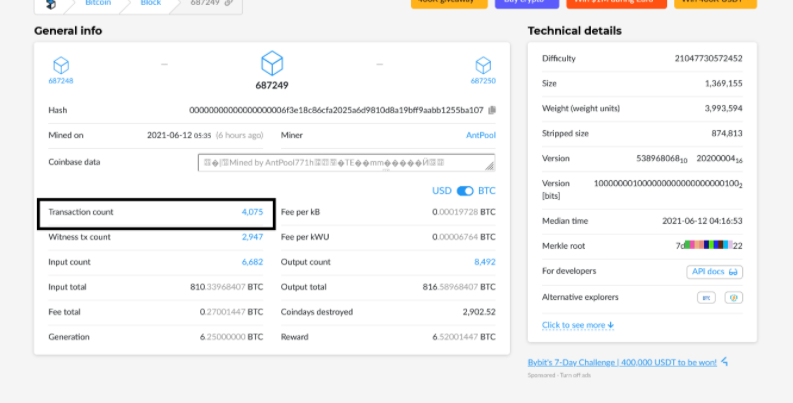The height and width of the screenshot is (403, 793).
Task: Open previous block cube icon above 687248
Action: coord(61,66)
